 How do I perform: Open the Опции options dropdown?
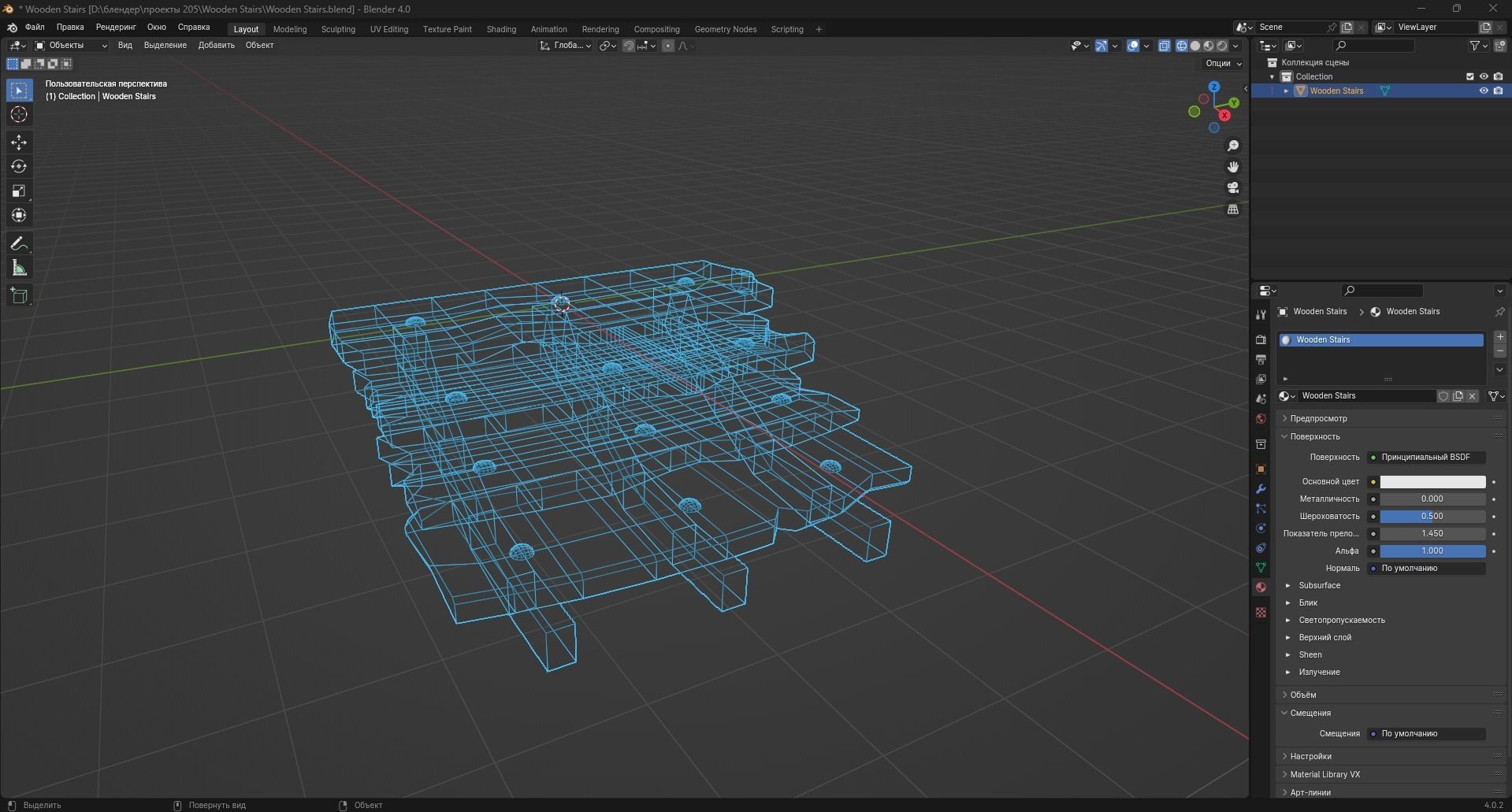[x=1223, y=64]
